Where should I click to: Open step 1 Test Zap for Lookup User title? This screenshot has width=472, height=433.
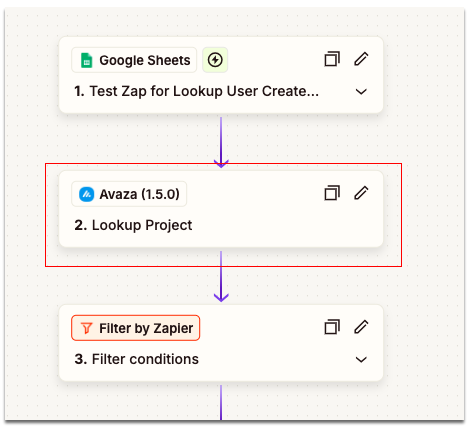pyautogui.click(x=196, y=91)
